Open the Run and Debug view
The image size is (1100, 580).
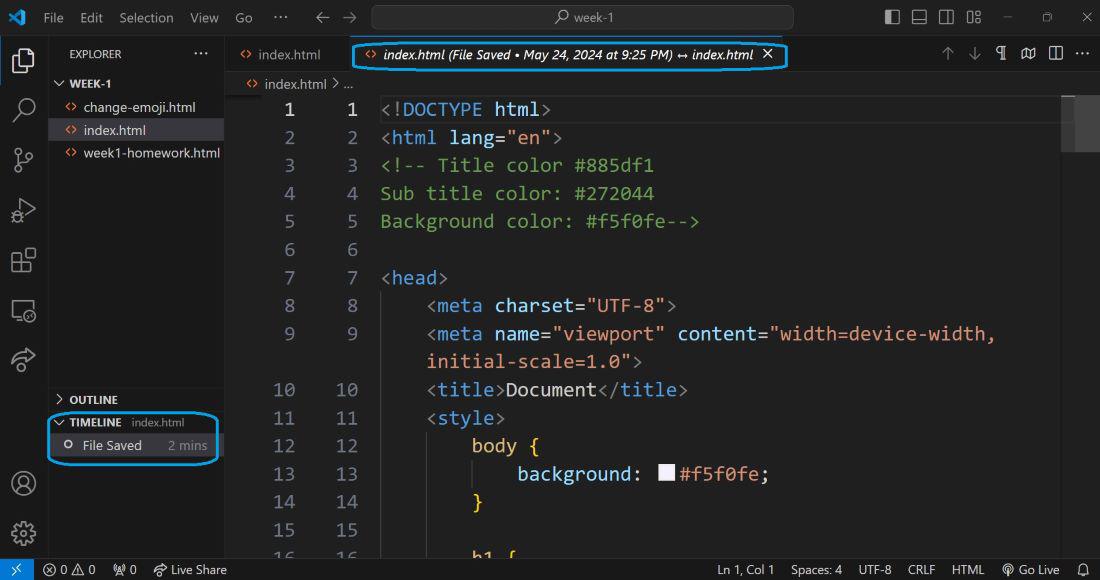[23, 211]
